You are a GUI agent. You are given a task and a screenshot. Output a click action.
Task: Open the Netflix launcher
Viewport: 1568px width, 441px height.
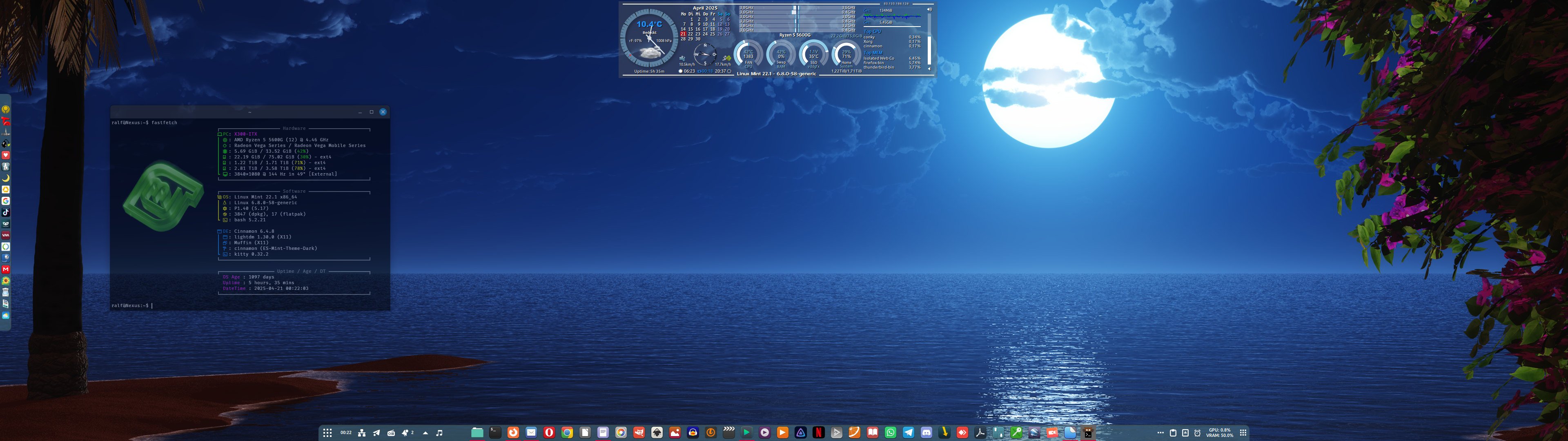point(819,432)
